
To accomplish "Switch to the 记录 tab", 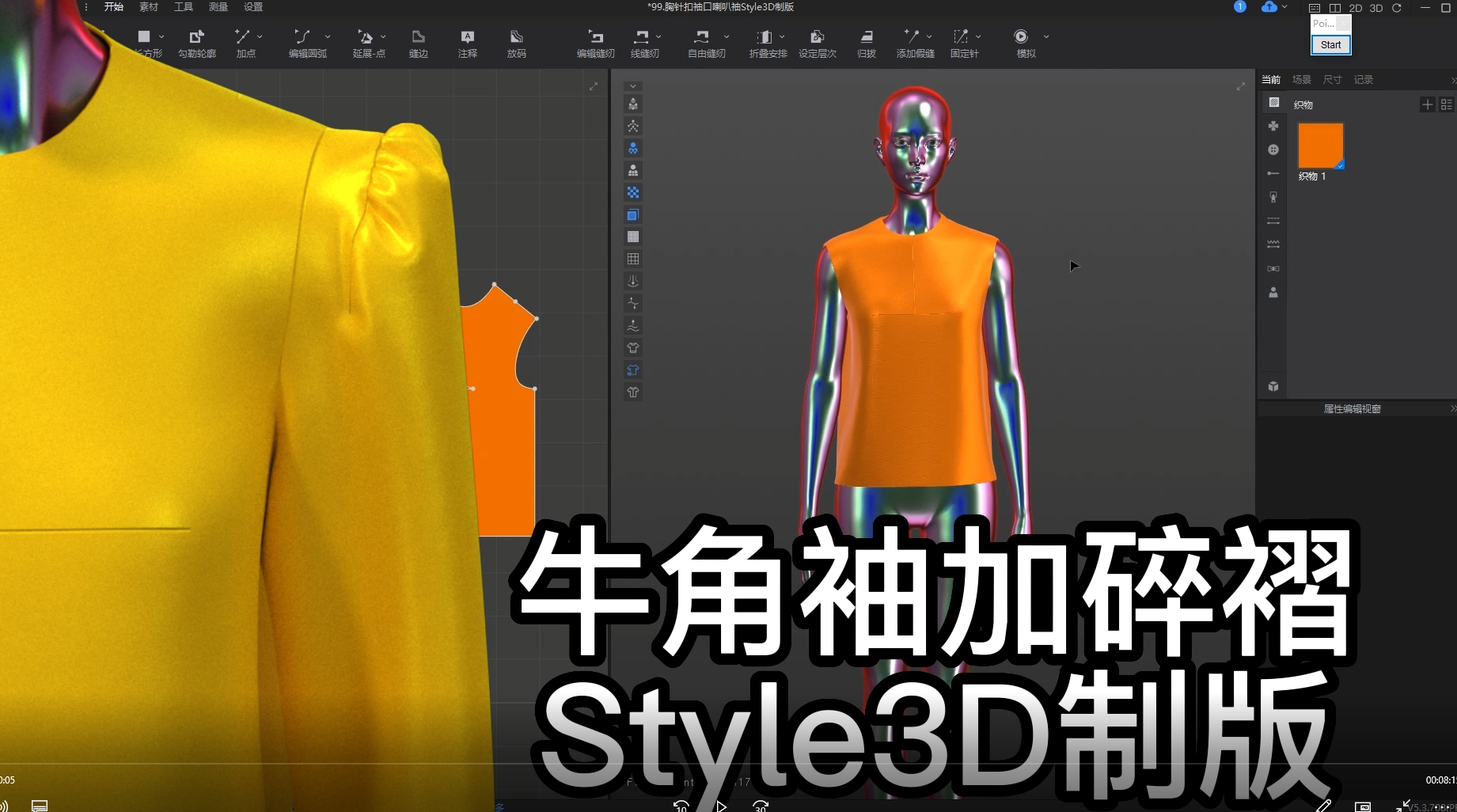I will click(x=1364, y=80).
